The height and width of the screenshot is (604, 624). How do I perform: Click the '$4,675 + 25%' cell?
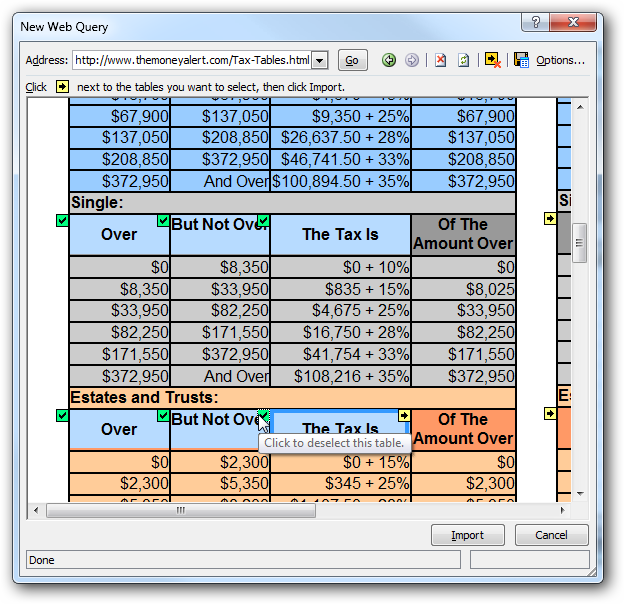click(x=340, y=310)
